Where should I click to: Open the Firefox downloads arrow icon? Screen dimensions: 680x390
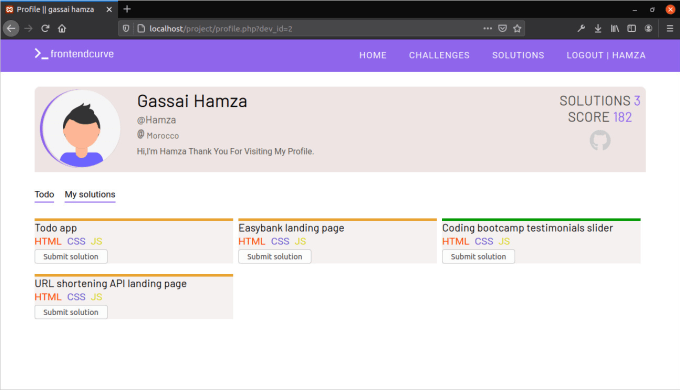[x=598, y=29]
